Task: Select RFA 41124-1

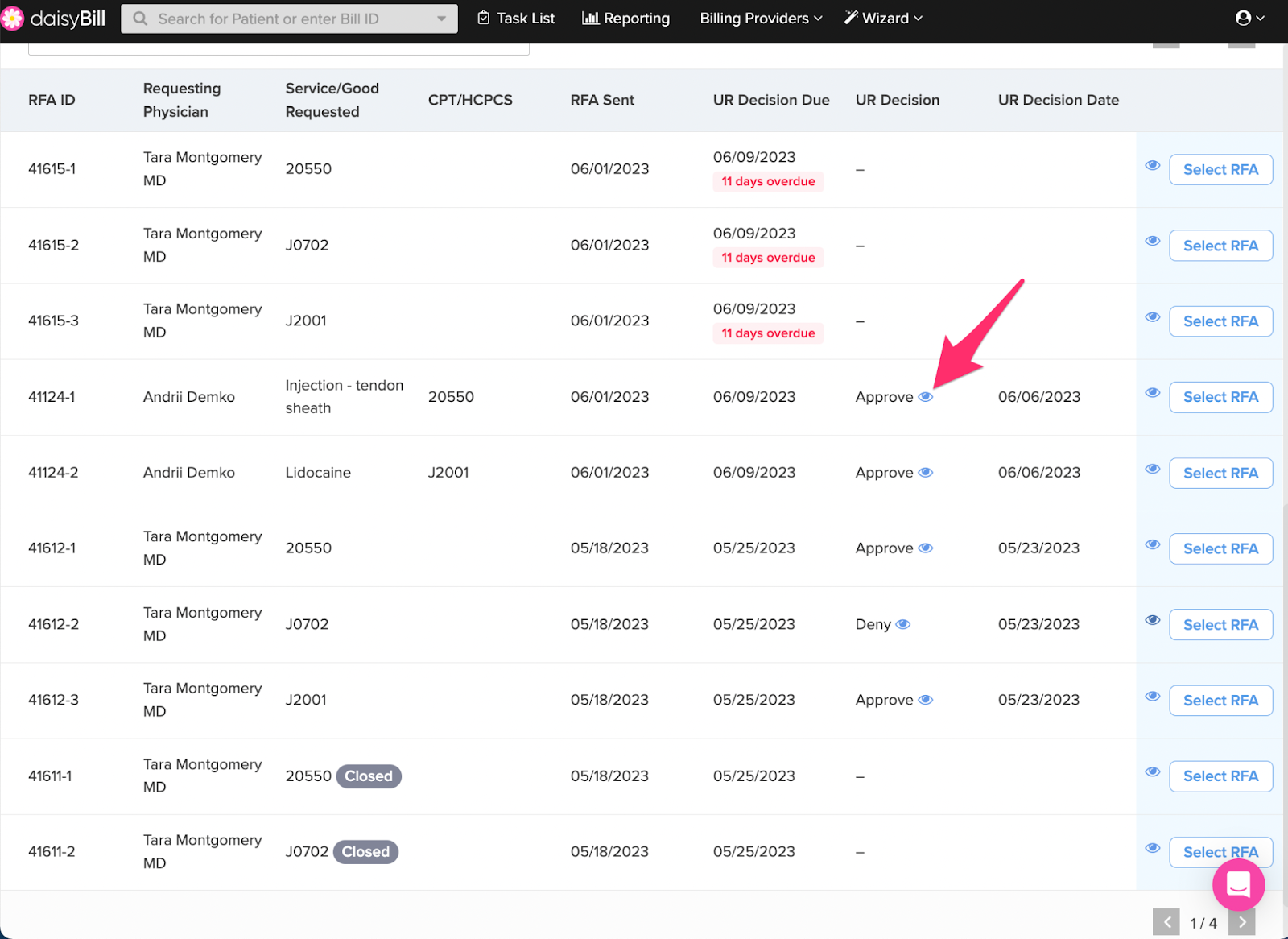Action: click(x=1220, y=397)
